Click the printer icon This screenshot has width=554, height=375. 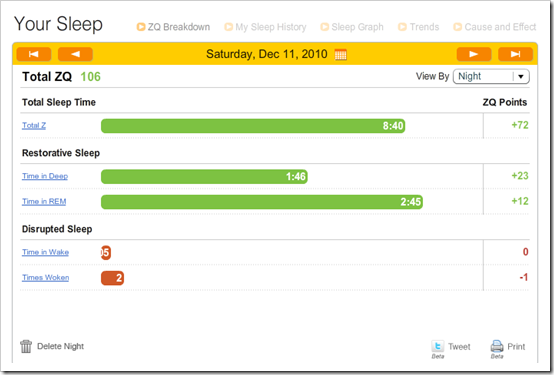tap(497, 346)
